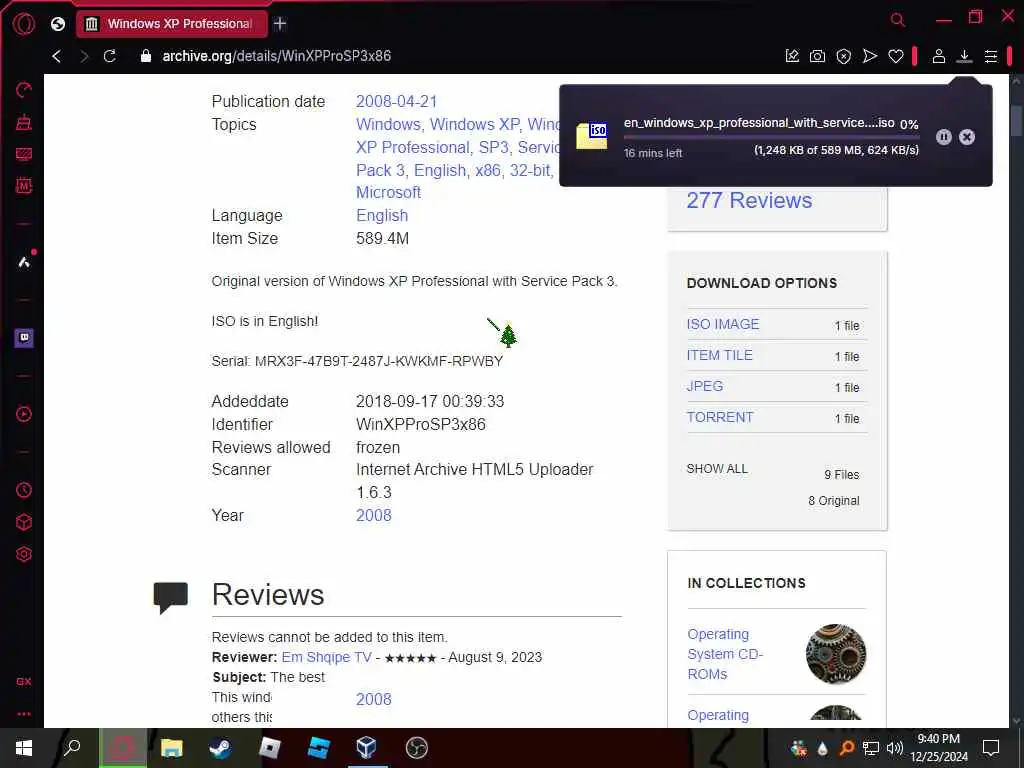Open the sidebar M chip icon
1024x768 pixels.
24,185
